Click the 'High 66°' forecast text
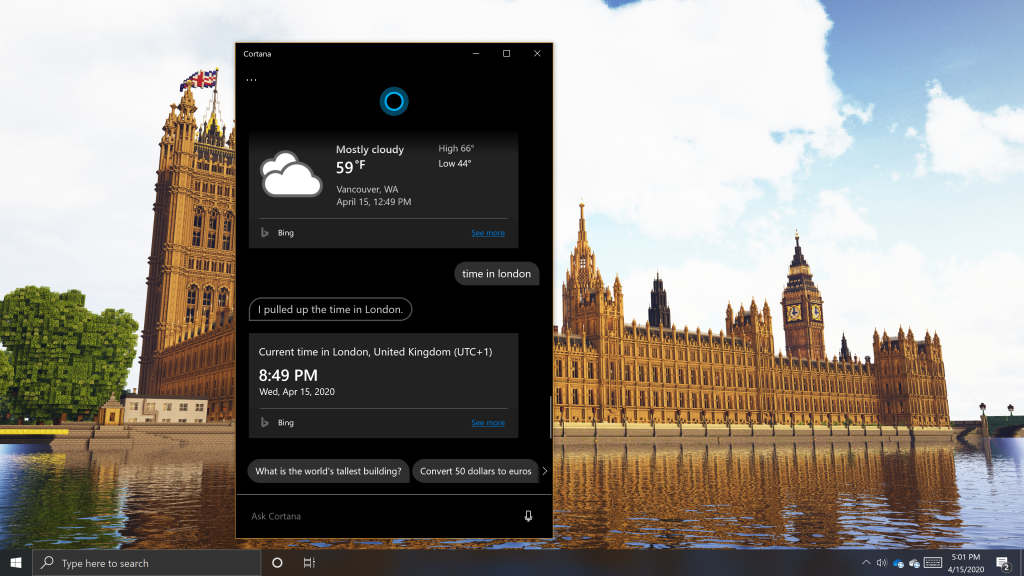 [x=456, y=149]
